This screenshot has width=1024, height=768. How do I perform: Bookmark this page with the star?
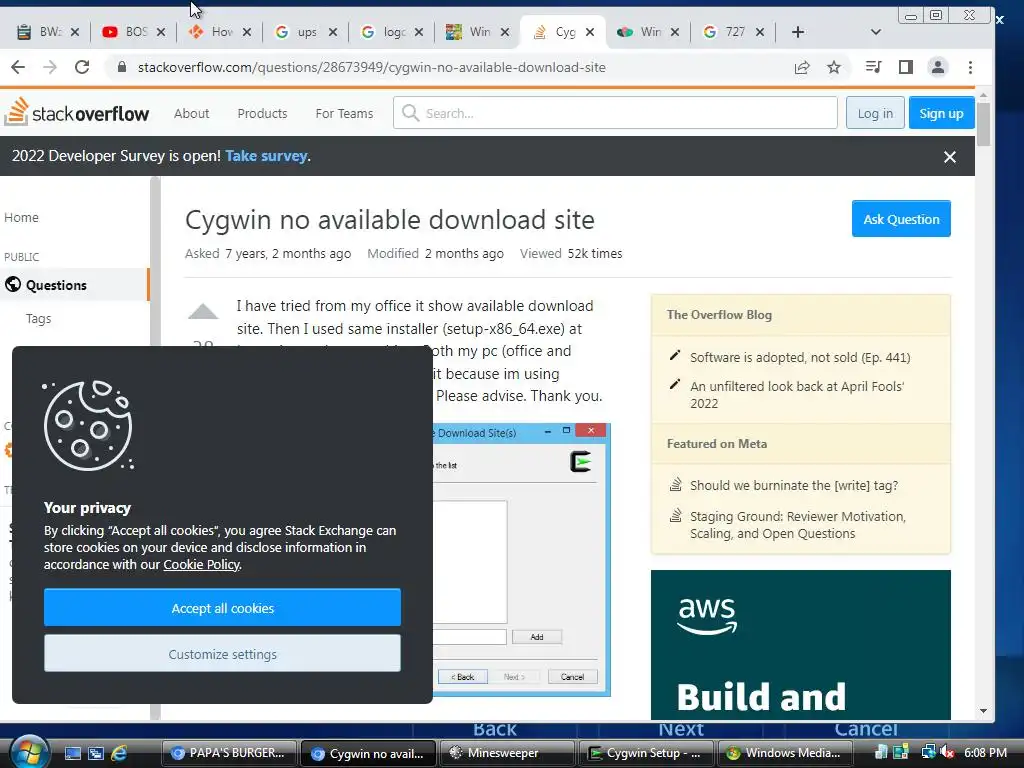tap(834, 67)
